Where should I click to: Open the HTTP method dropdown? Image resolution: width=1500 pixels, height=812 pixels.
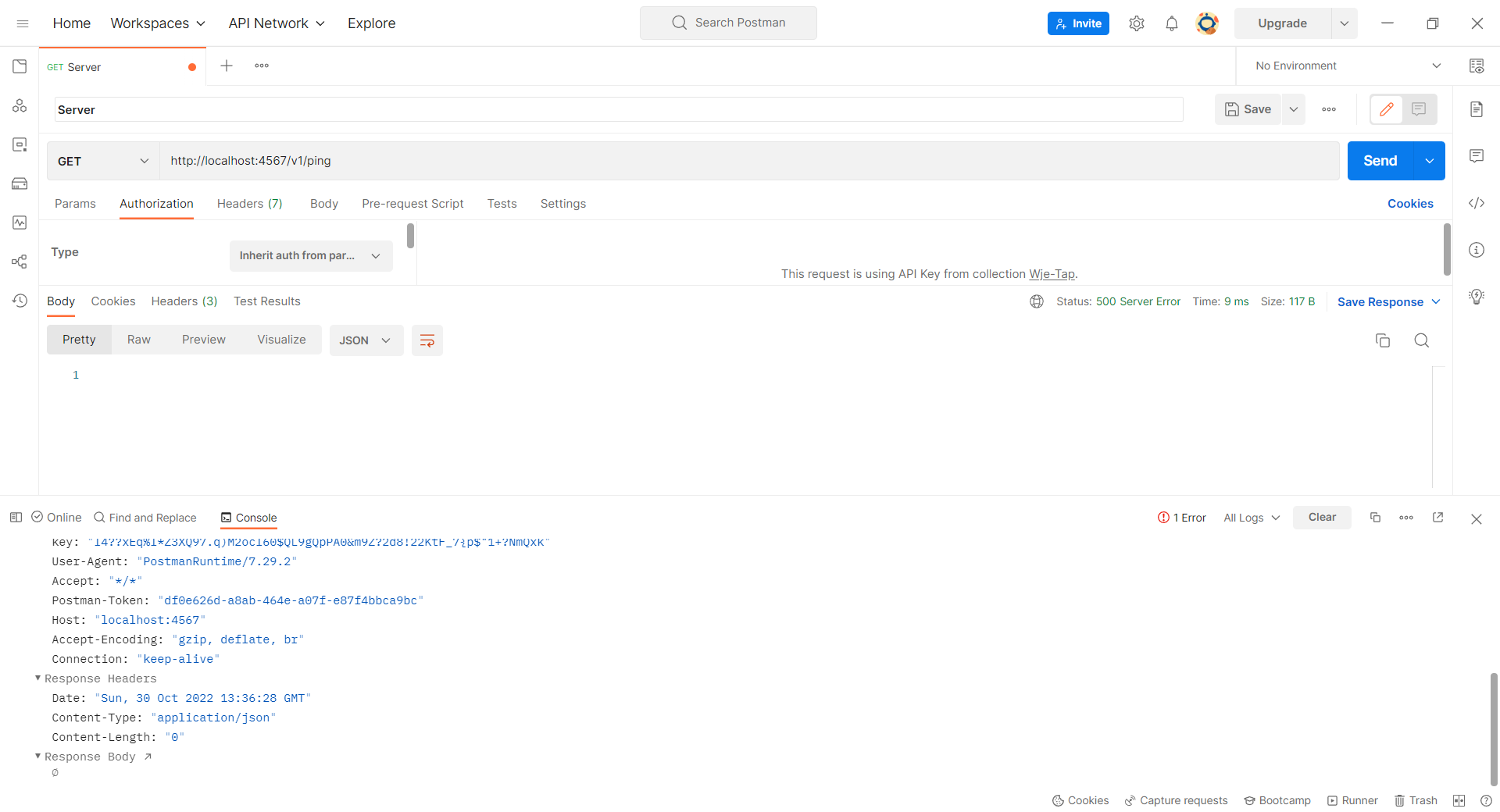[102, 161]
